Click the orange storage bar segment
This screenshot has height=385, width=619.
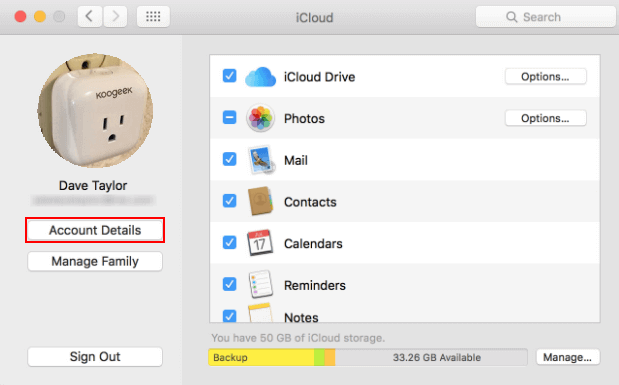330,357
